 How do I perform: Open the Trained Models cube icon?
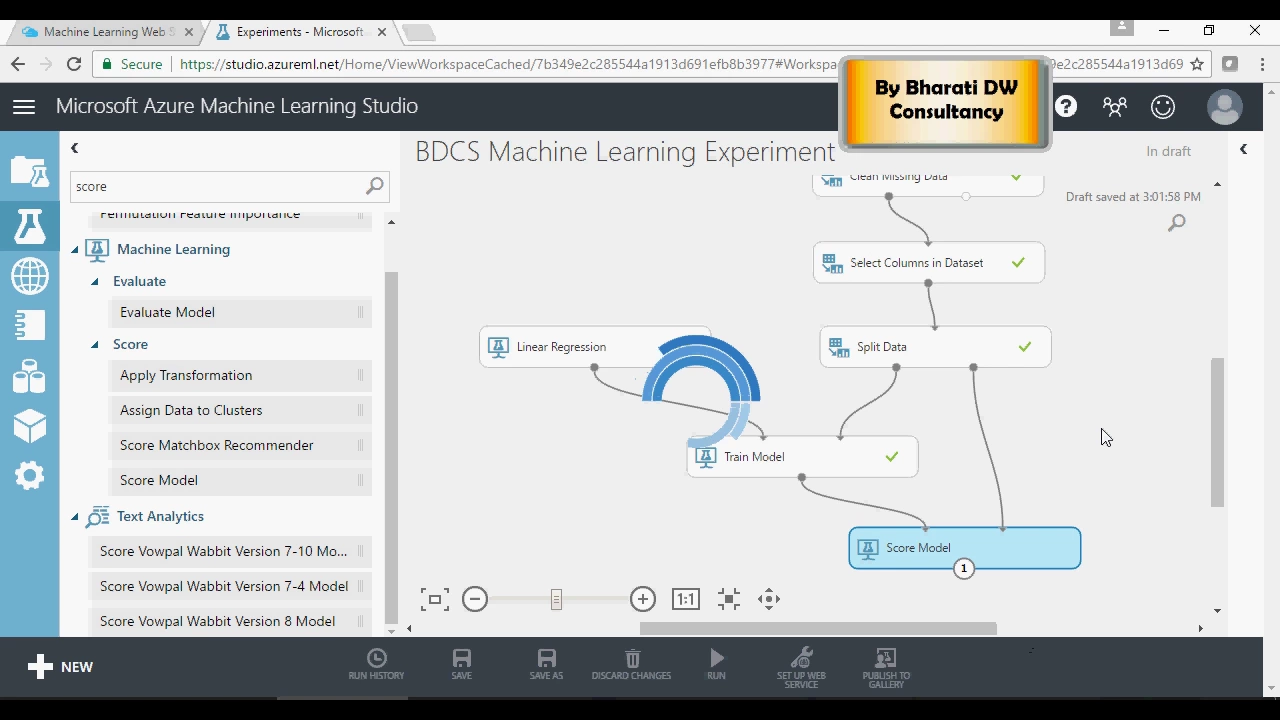(x=30, y=426)
